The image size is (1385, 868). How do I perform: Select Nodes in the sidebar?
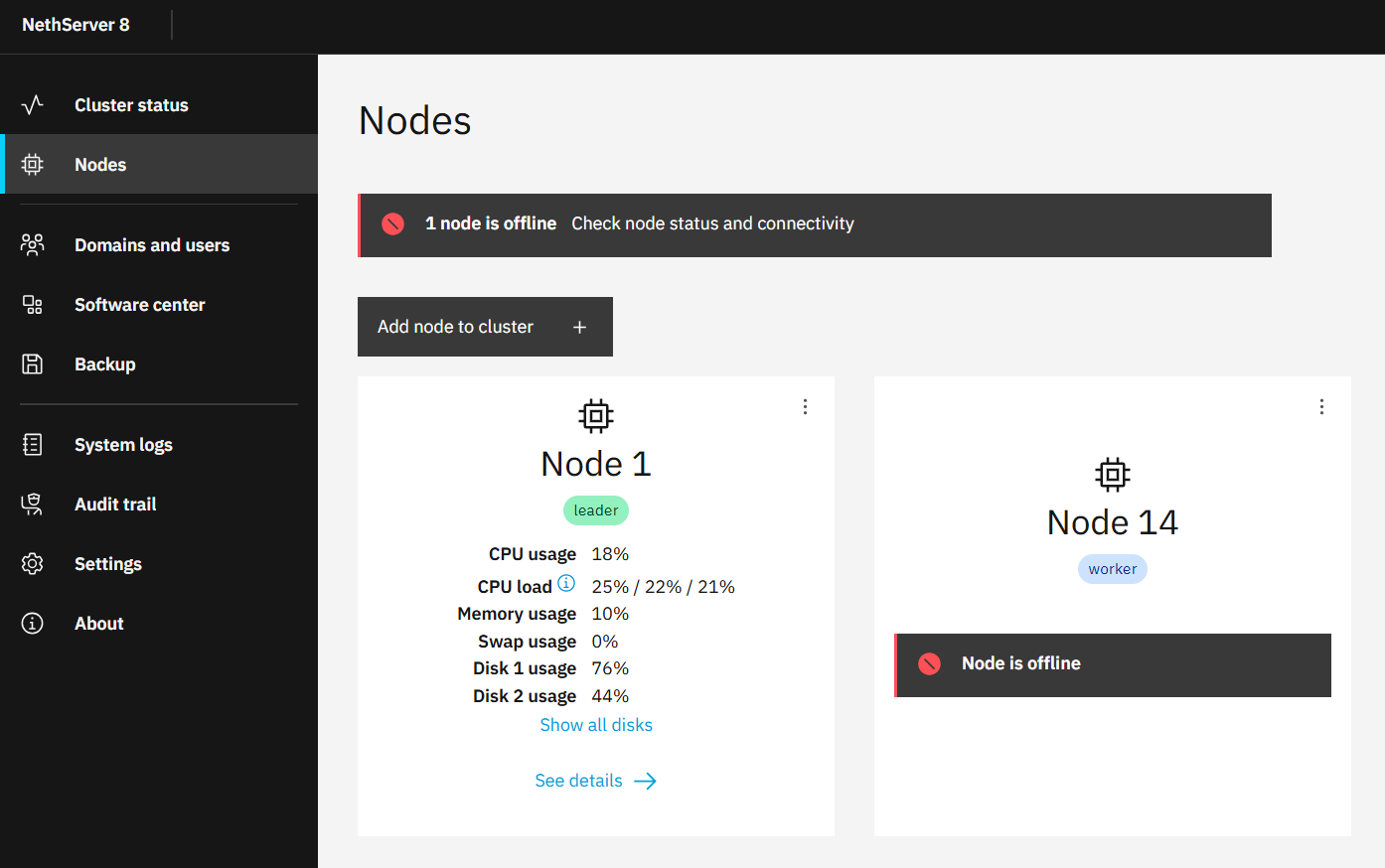(x=159, y=165)
